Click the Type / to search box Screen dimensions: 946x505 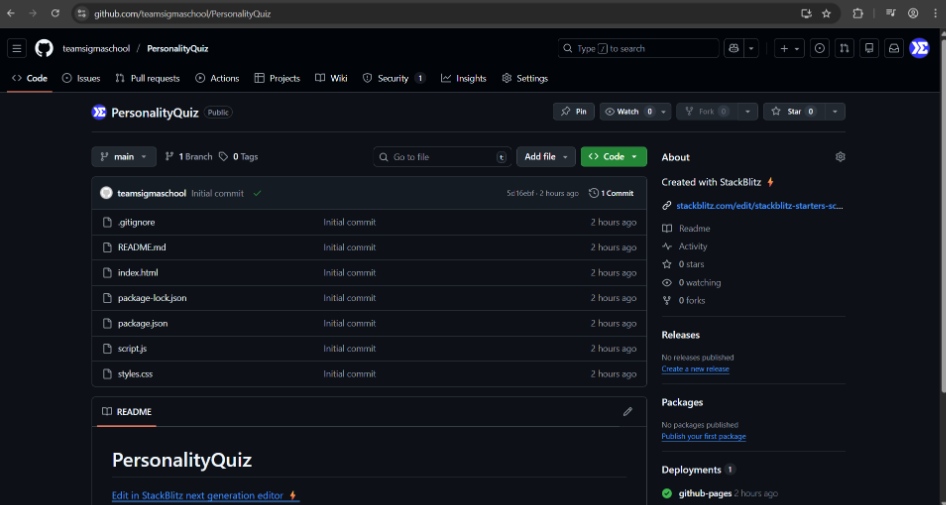pyautogui.click(x=638, y=48)
